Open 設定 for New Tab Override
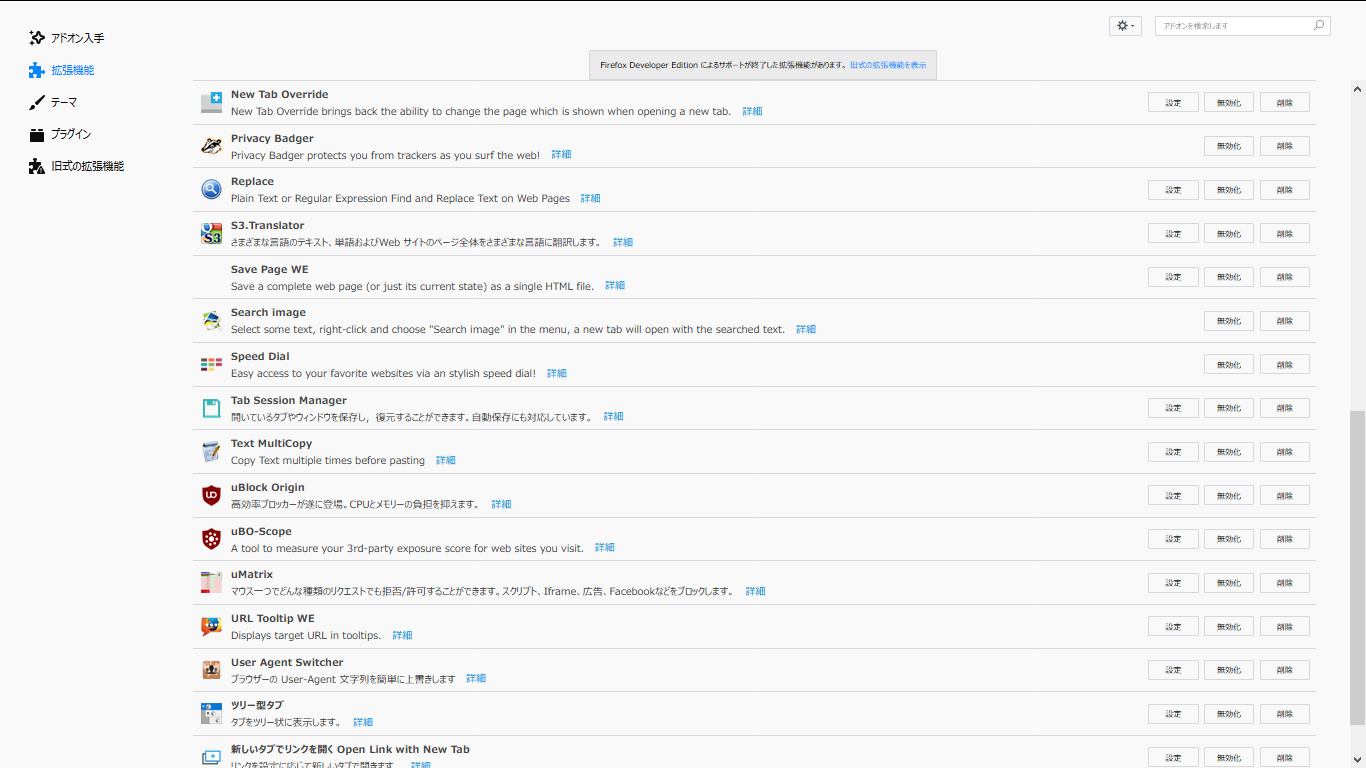This screenshot has width=1366, height=768. [x=1173, y=102]
